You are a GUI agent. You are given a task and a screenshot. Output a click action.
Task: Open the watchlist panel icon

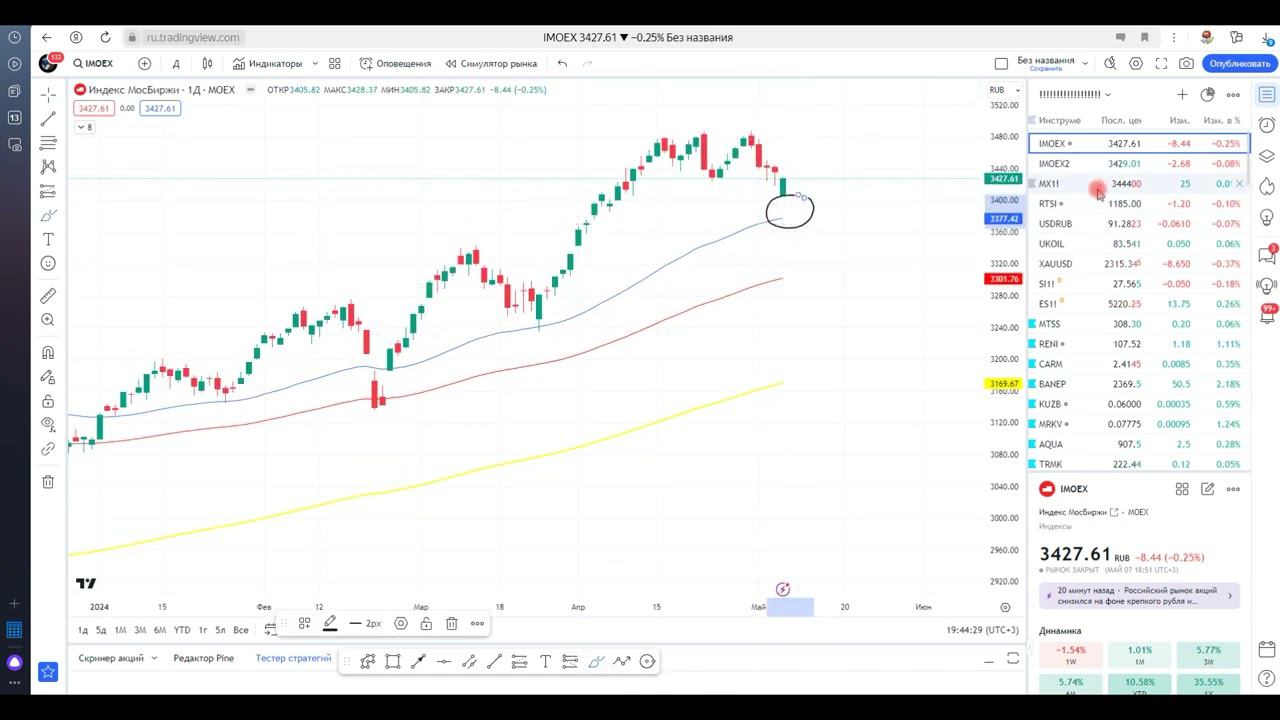tap(1266, 95)
